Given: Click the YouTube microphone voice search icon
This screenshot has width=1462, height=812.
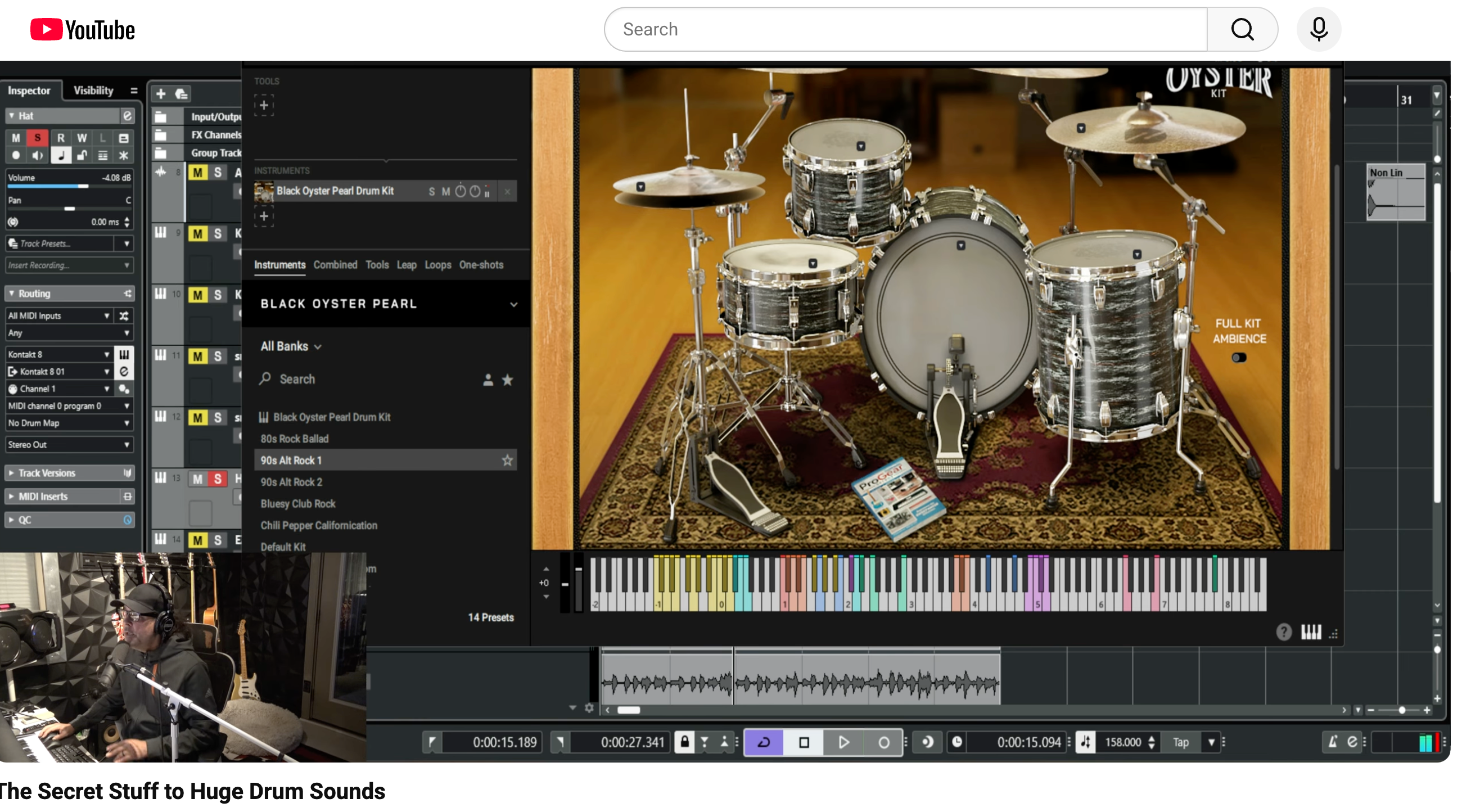Looking at the screenshot, I should tap(1318, 29).
